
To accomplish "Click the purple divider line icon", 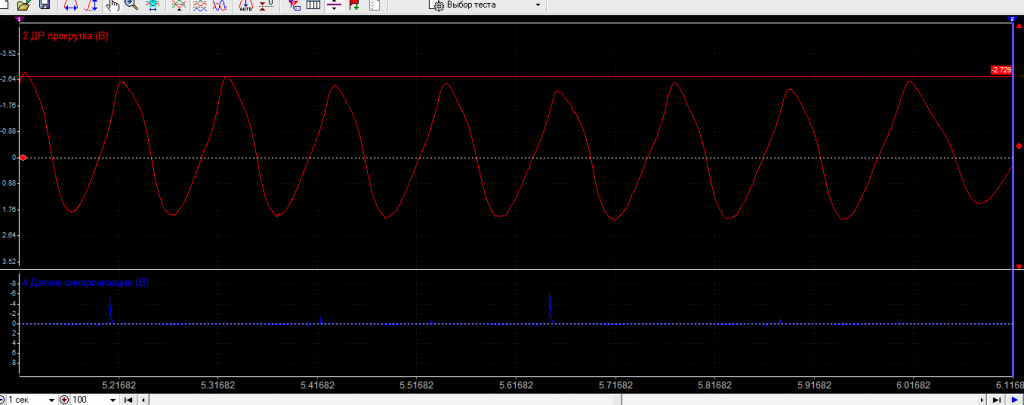I will coord(334,5).
